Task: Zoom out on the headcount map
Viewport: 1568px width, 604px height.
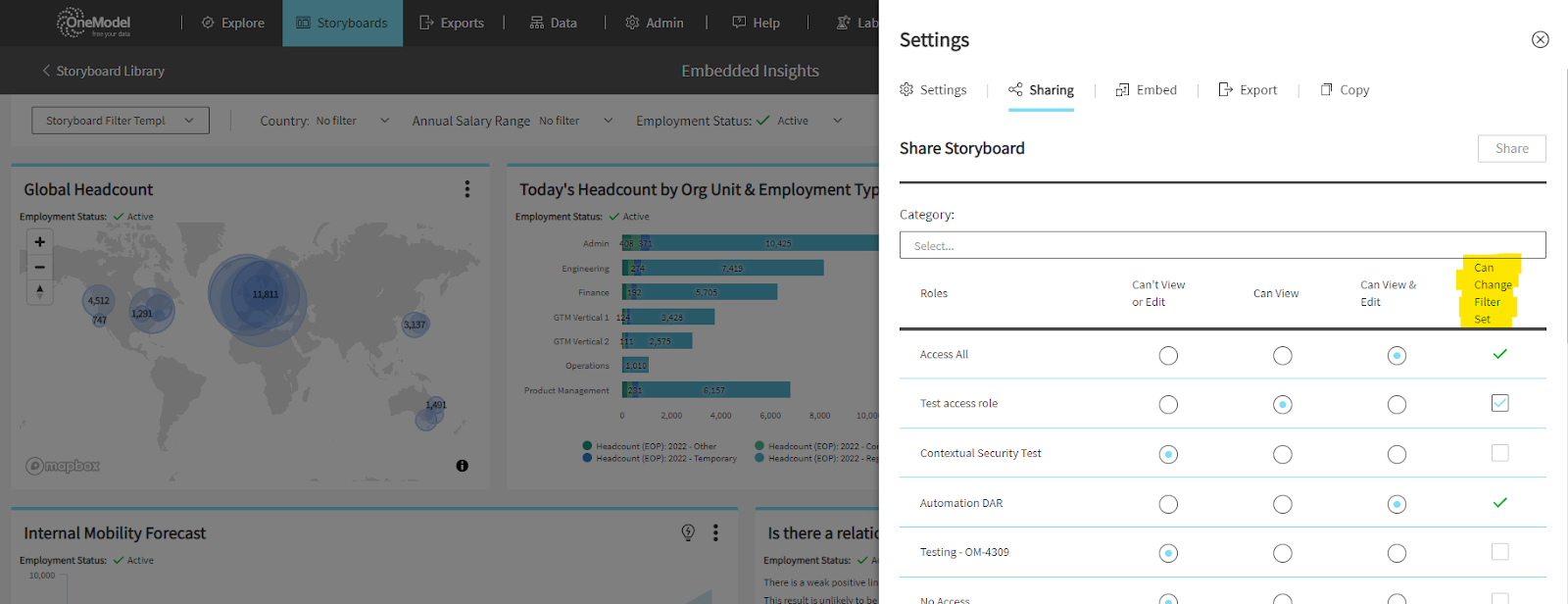Action: [x=40, y=267]
